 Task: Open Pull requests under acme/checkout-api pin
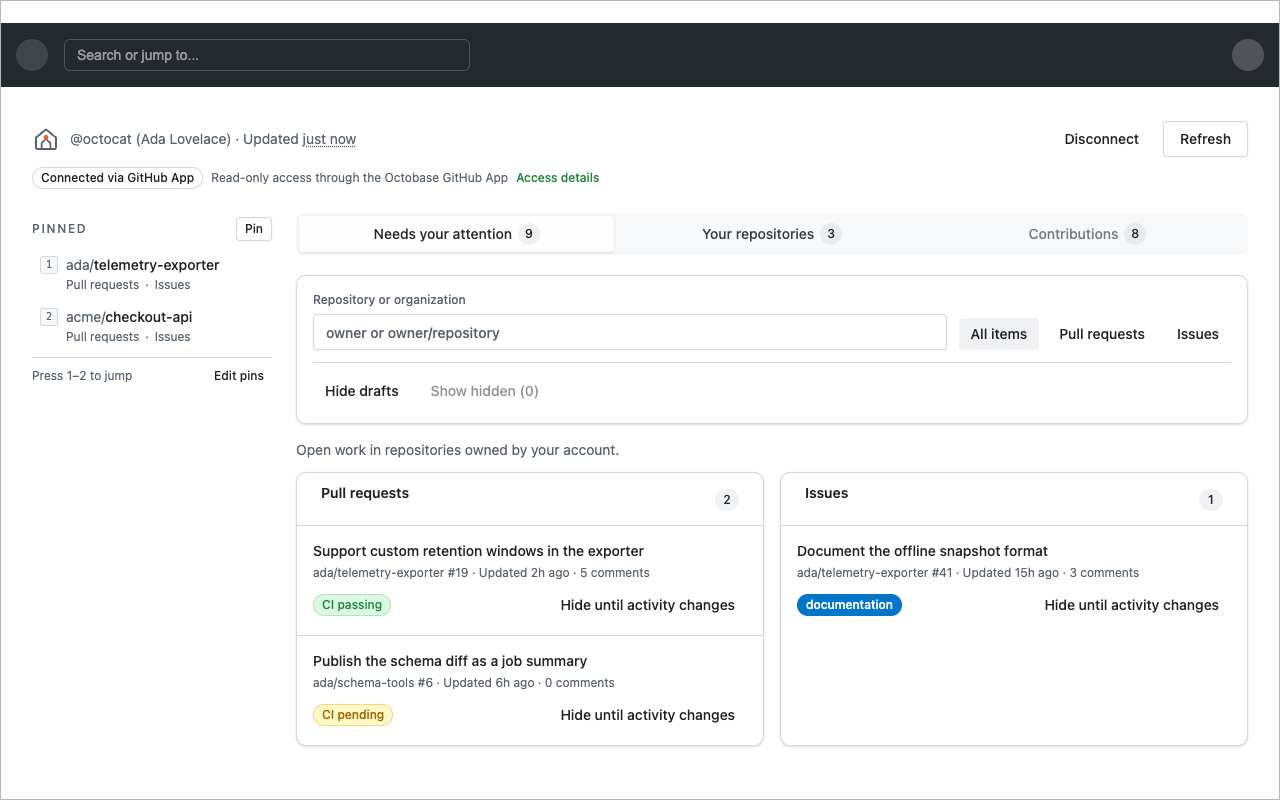pos(103,337)
